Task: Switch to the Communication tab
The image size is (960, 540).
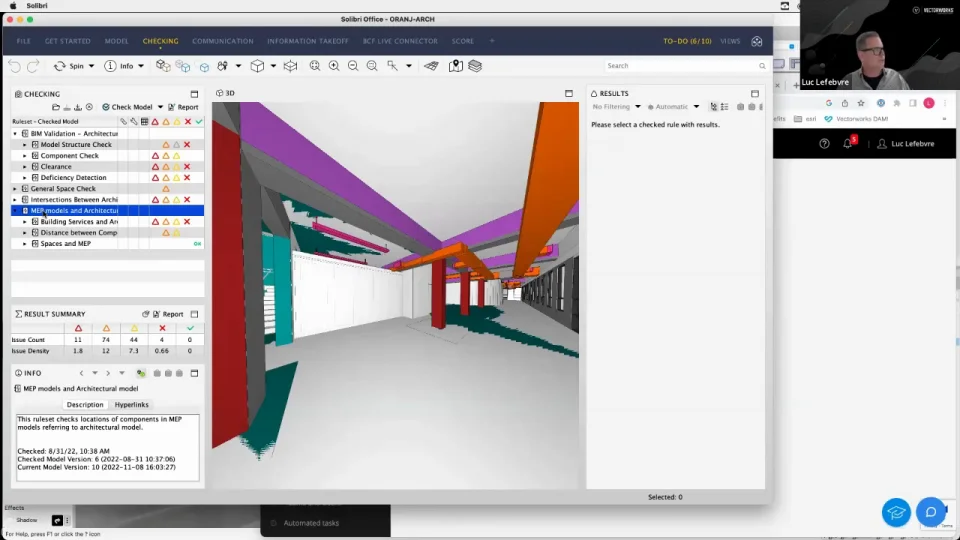Action: coord(222,41)
